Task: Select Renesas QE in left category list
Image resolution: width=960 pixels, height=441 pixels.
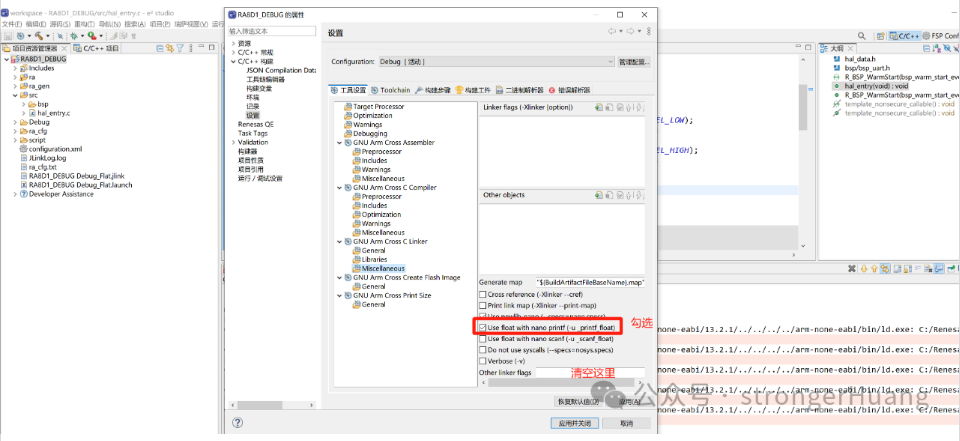Action: pyautogui.click(x=256, y=124)
